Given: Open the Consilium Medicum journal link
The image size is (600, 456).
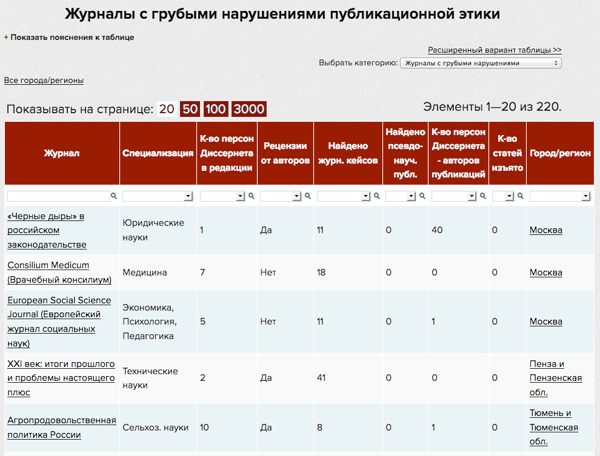Looking at the screenshot, I should [x=49, y=265].
